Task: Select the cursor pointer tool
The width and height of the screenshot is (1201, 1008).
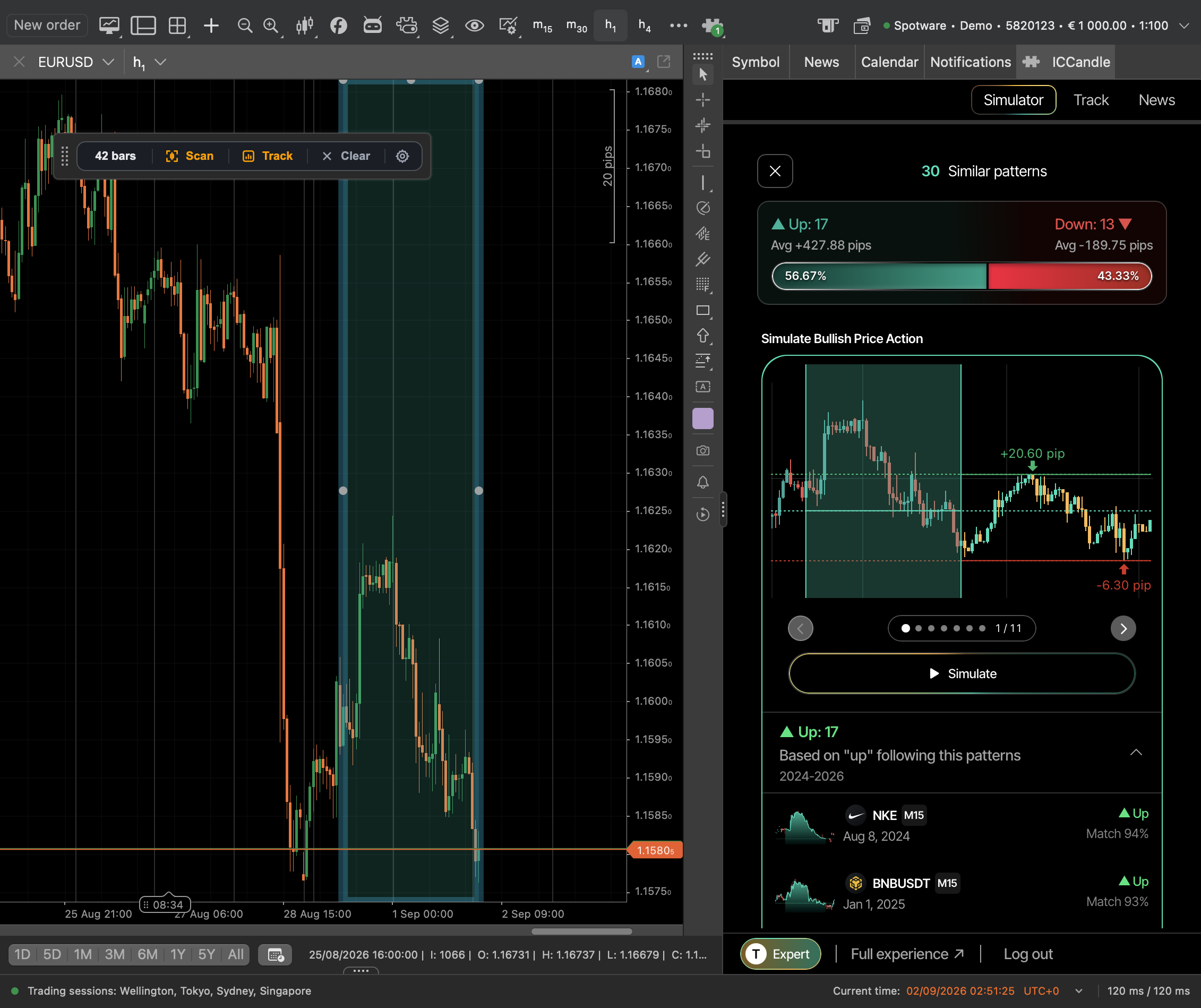Action: (x=703, y=74)
